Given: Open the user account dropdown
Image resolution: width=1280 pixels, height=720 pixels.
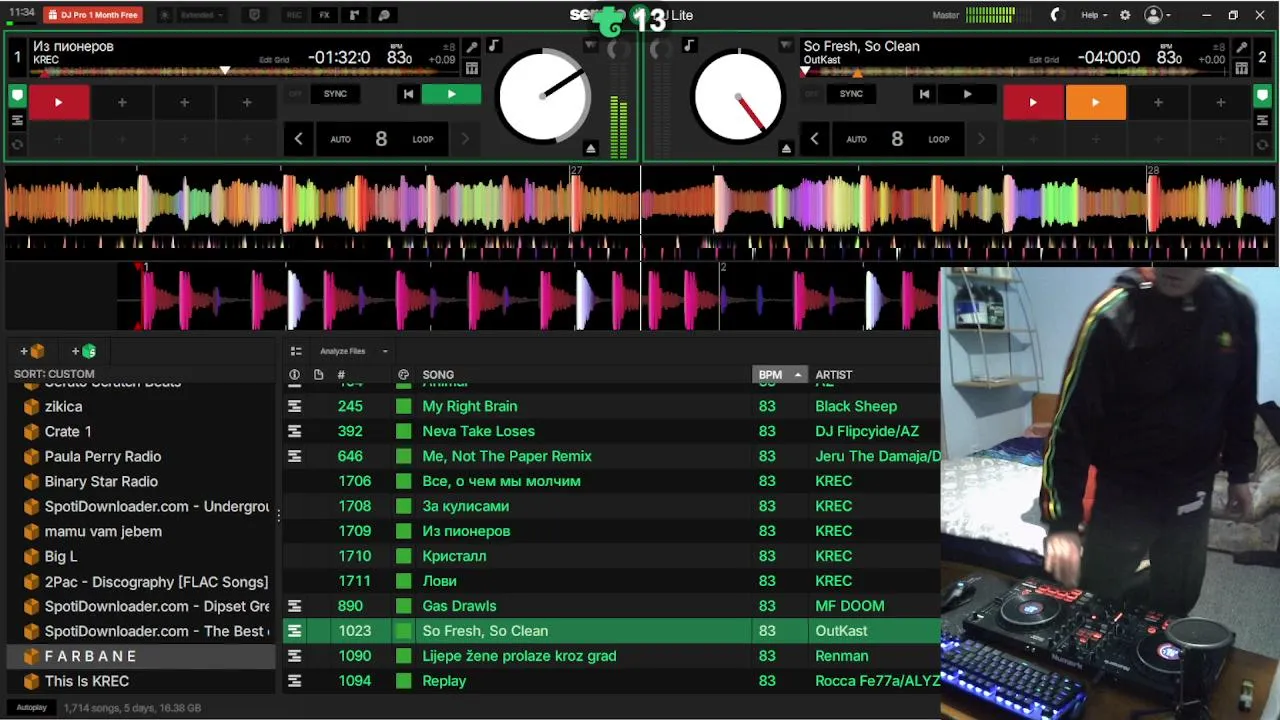Looking at the screenshot, I should click(x=1157, y=15).
